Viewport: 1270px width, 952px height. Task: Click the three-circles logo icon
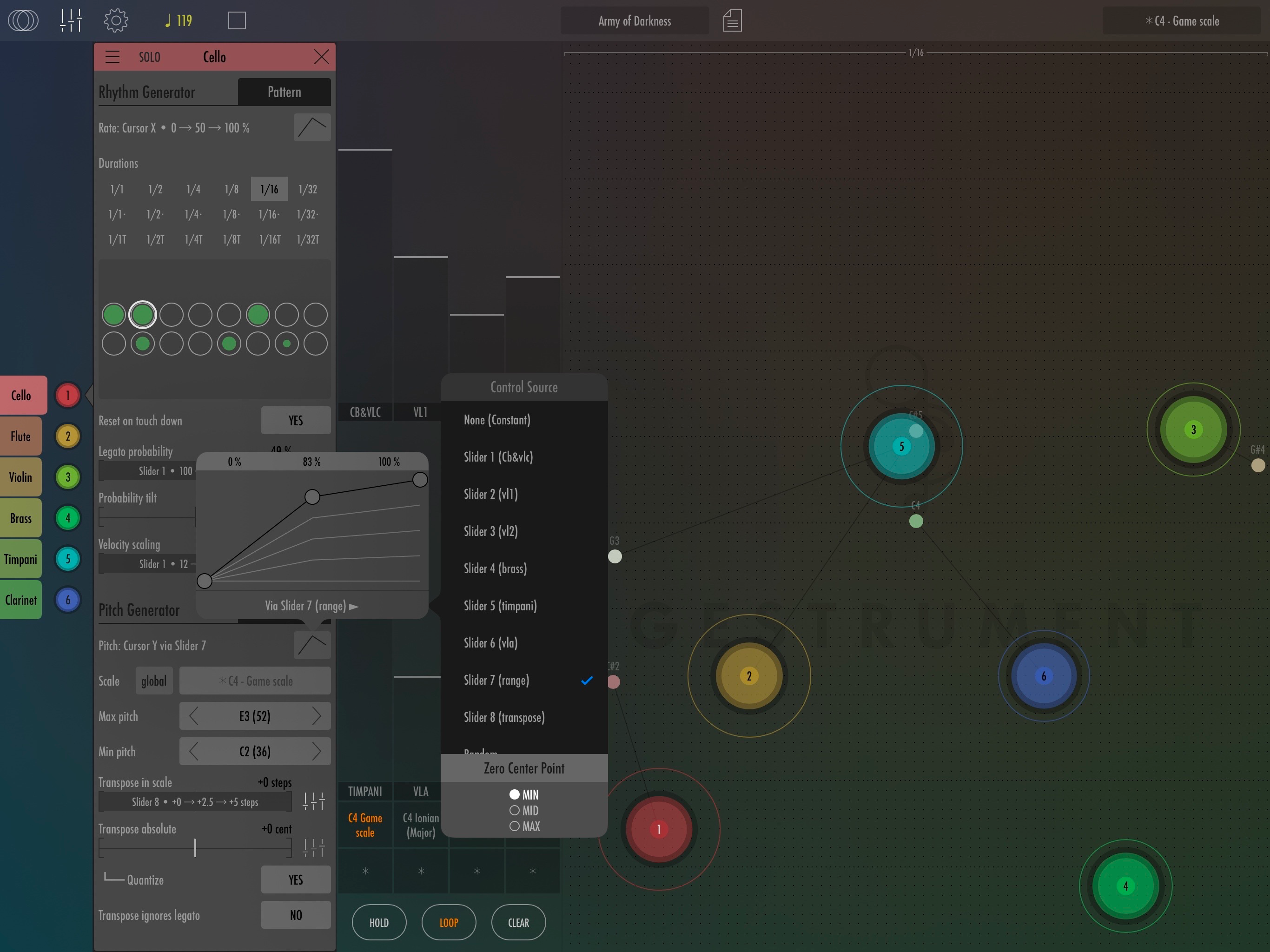coord(23,20)
